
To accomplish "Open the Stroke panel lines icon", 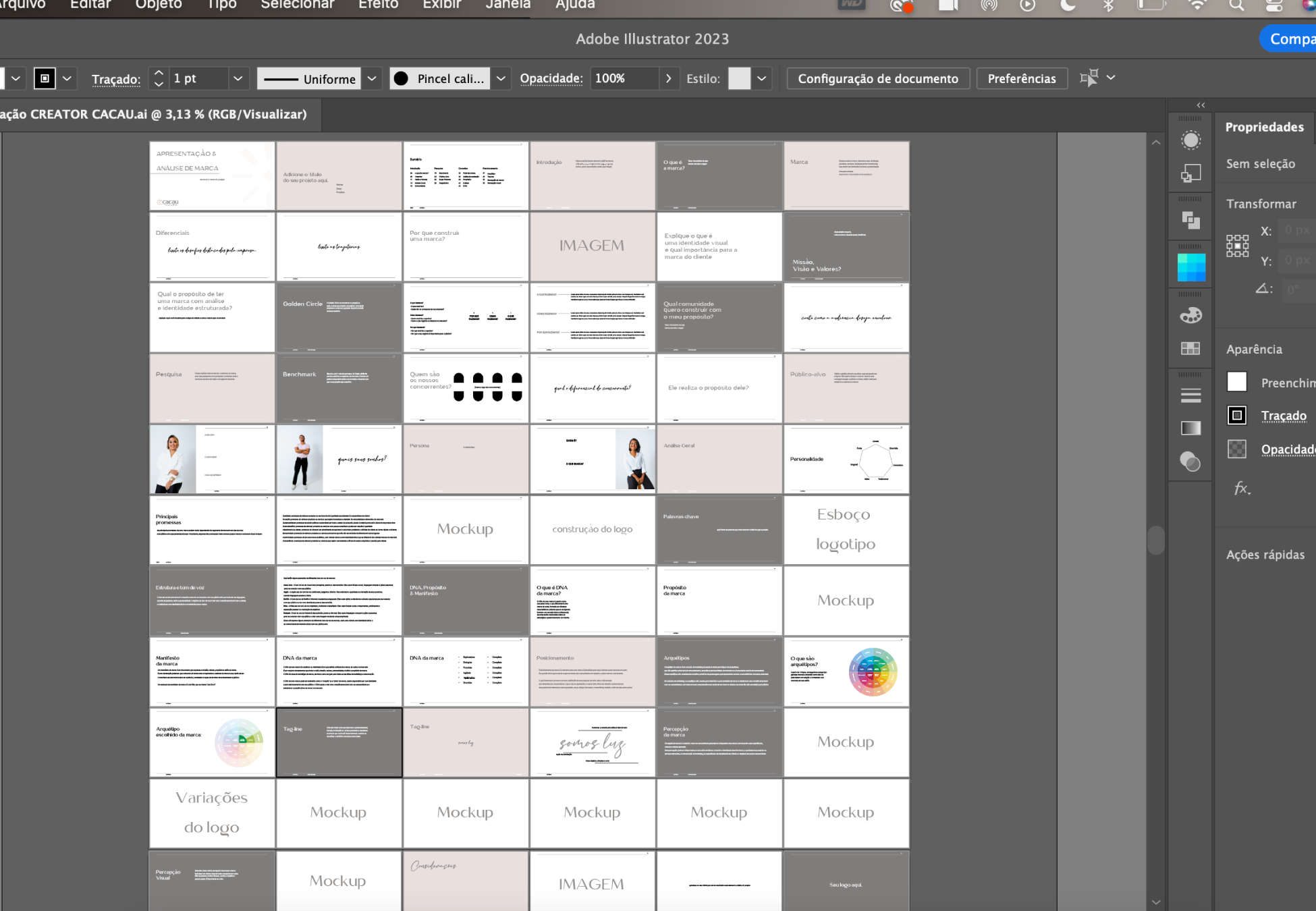I will [x=1190, y=395].
